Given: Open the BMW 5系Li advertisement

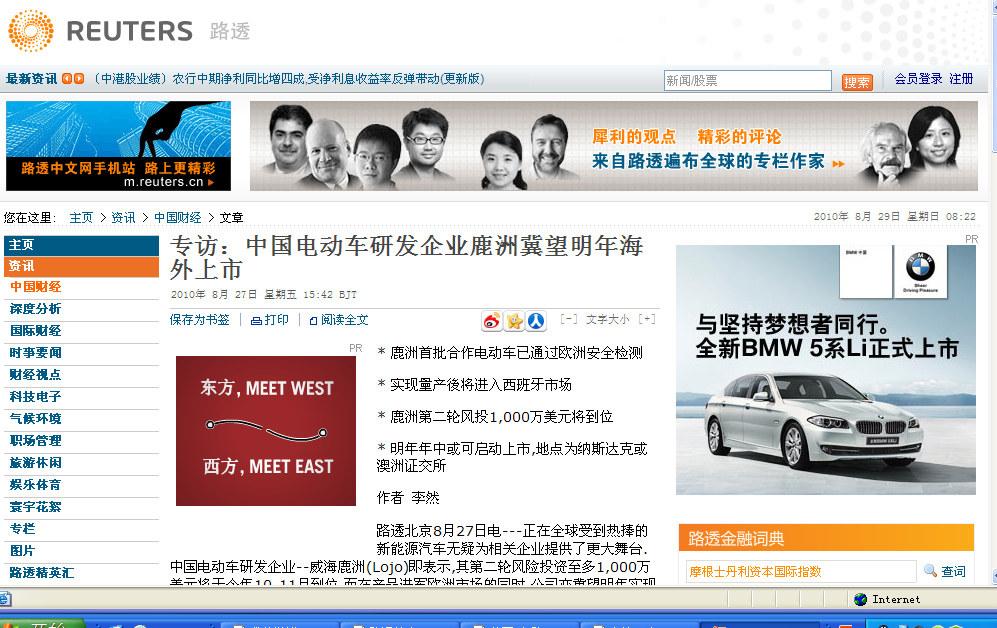Looking at the screenshot, I should 825,370.
